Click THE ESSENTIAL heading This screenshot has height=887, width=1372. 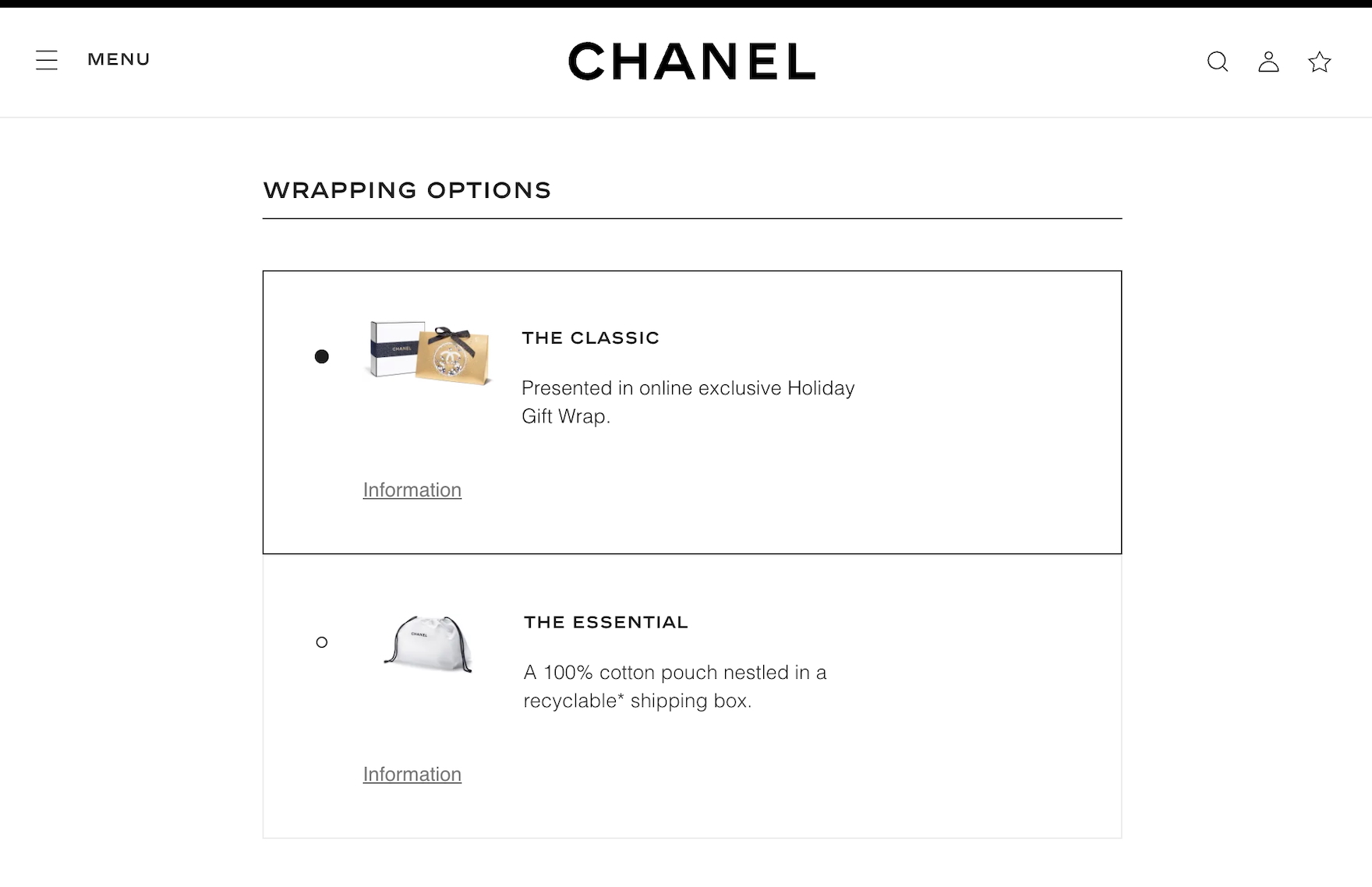[x=606, y=622]
